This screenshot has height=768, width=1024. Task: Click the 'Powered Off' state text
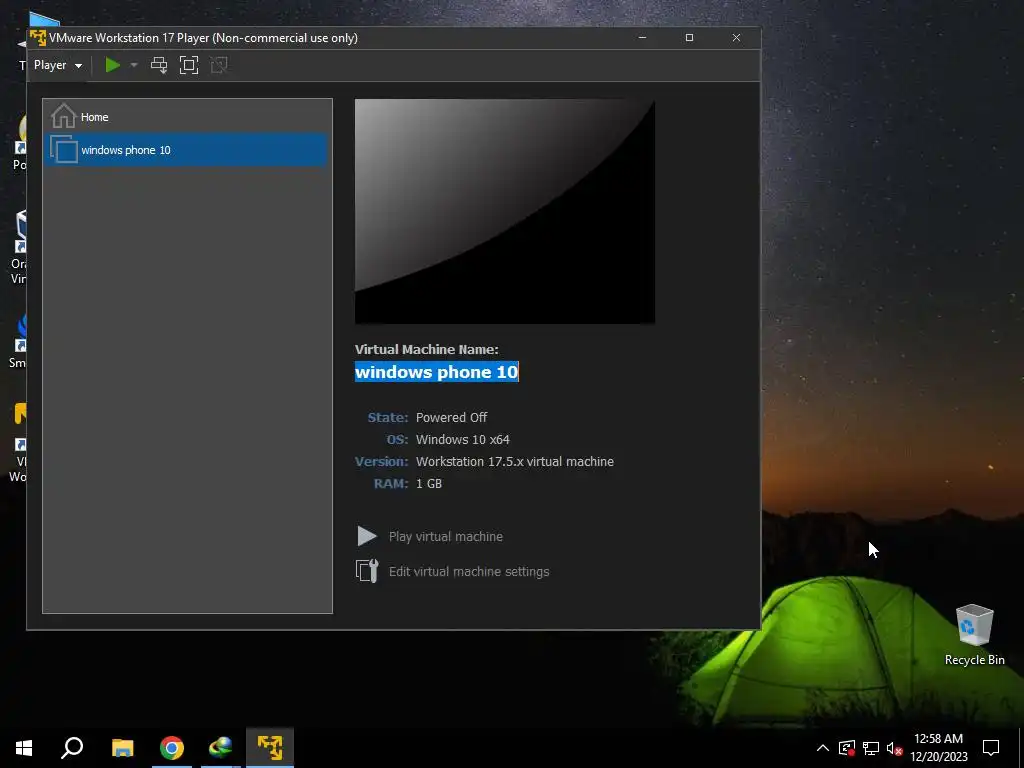[x=451, y=417]
